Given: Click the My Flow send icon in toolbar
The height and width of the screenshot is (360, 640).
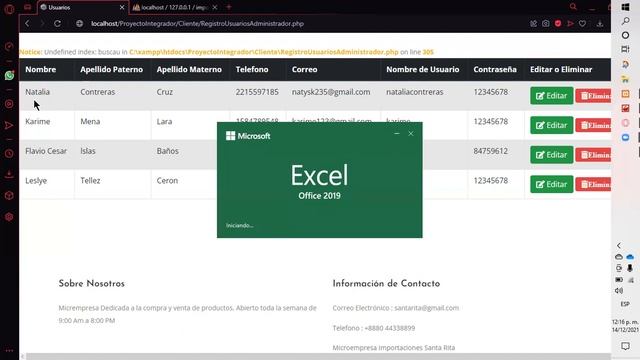Looking at the screenshot, I should click(x=570, y=24).
